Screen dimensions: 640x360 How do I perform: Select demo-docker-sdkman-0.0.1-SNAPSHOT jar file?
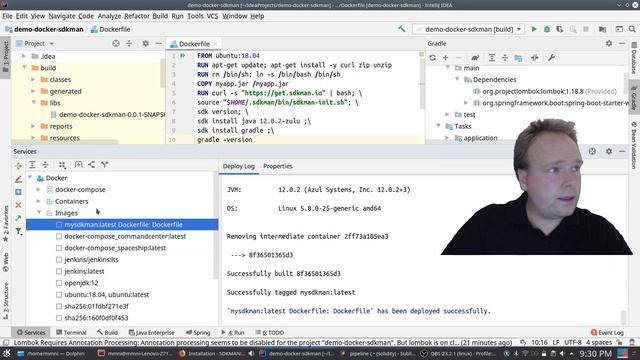pyautogui.click(x=108, y=115)
